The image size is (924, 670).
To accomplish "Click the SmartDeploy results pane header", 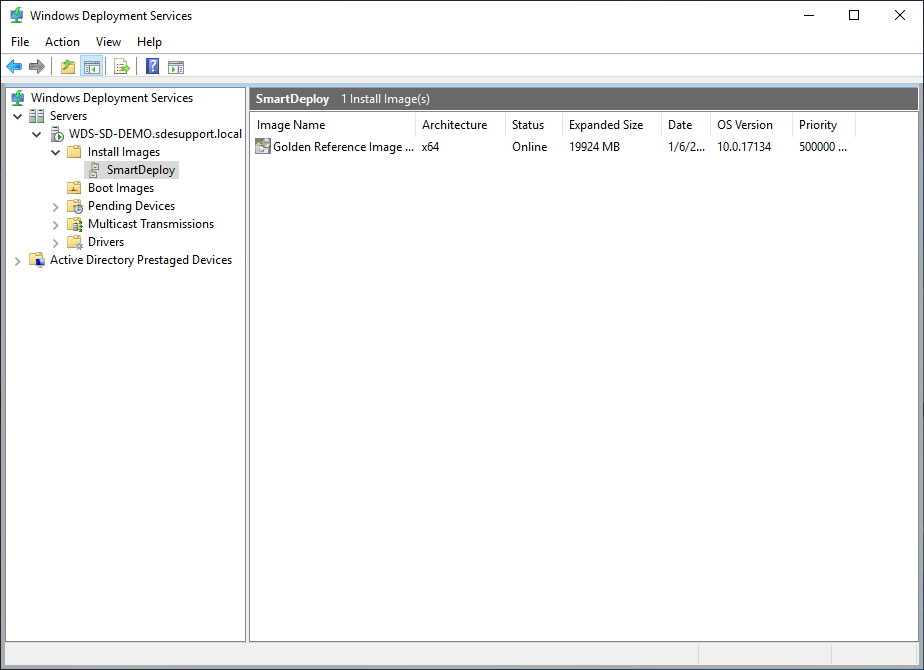I will click(x=583, y=99).
